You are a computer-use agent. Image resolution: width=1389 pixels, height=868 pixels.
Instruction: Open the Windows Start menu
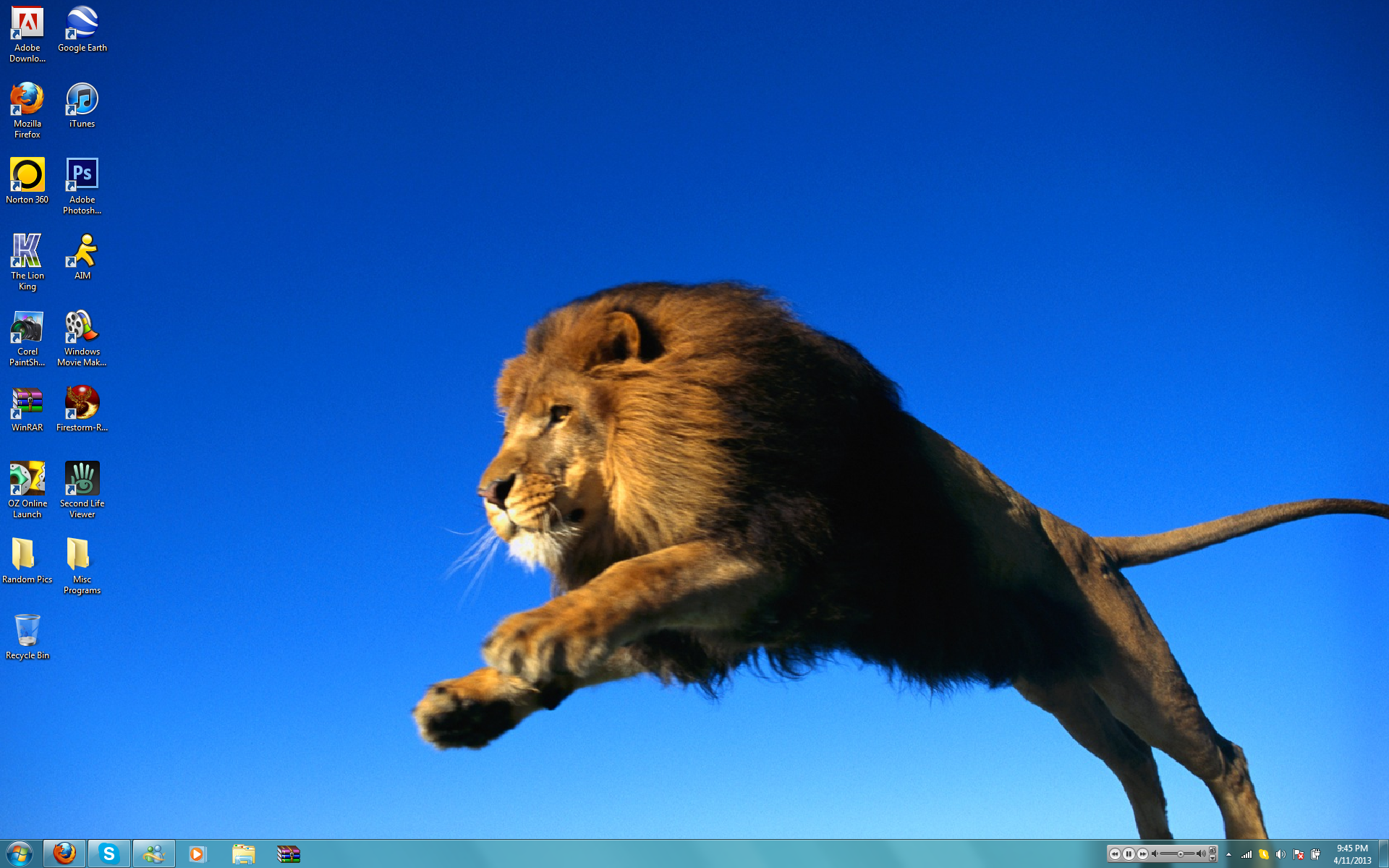20,854
